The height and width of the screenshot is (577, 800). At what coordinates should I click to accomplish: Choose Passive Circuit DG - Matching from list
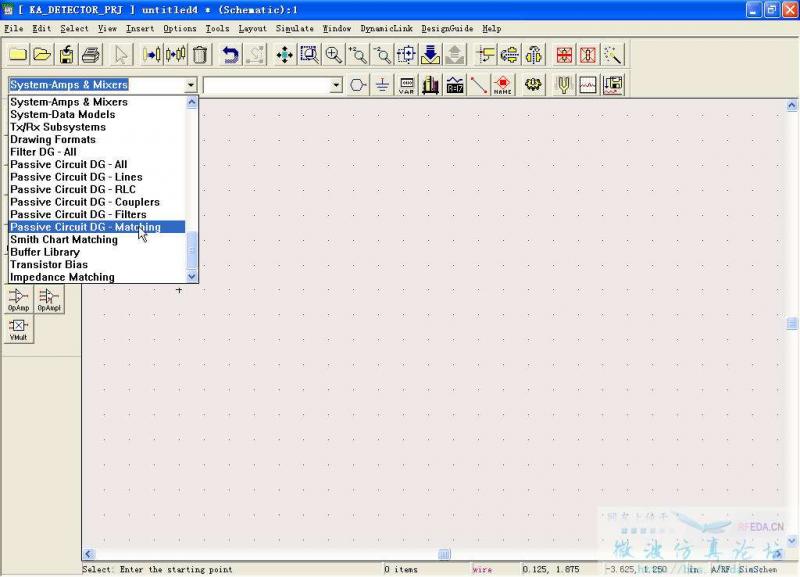pos(97,227)
